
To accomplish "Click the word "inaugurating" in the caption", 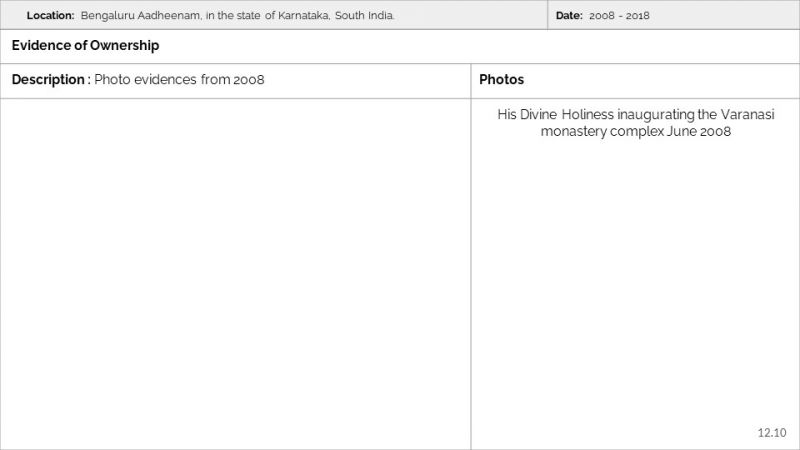I will (x=655, y=115).
